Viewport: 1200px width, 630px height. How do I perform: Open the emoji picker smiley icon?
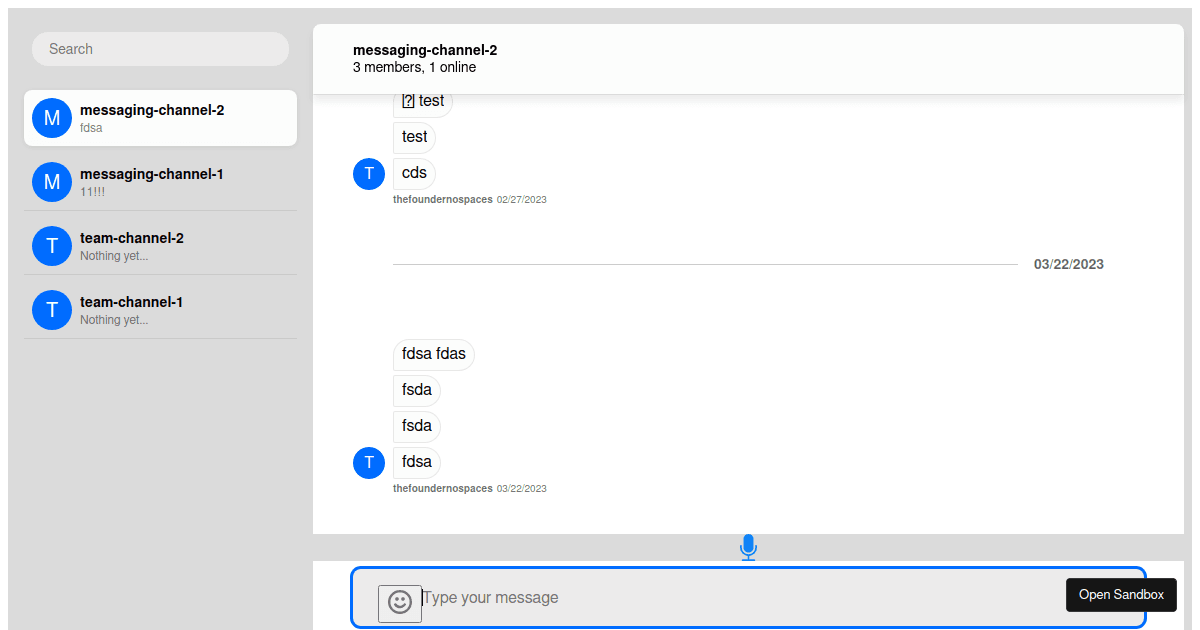coord(399,604)
